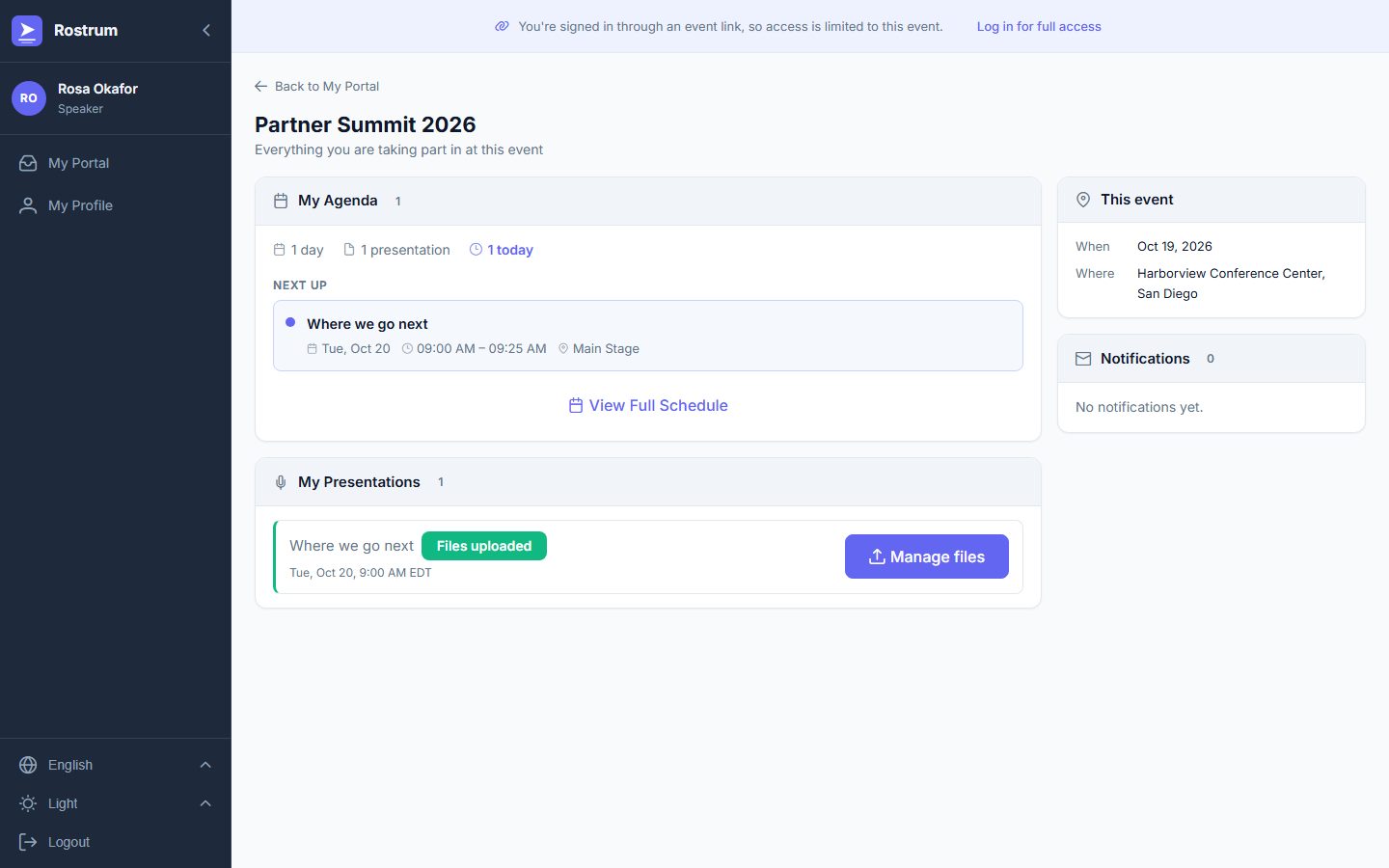Open My Profile from the sidebar
Image resolution: width=1389 pixels, height=868 pixels.
coord(116,205)
